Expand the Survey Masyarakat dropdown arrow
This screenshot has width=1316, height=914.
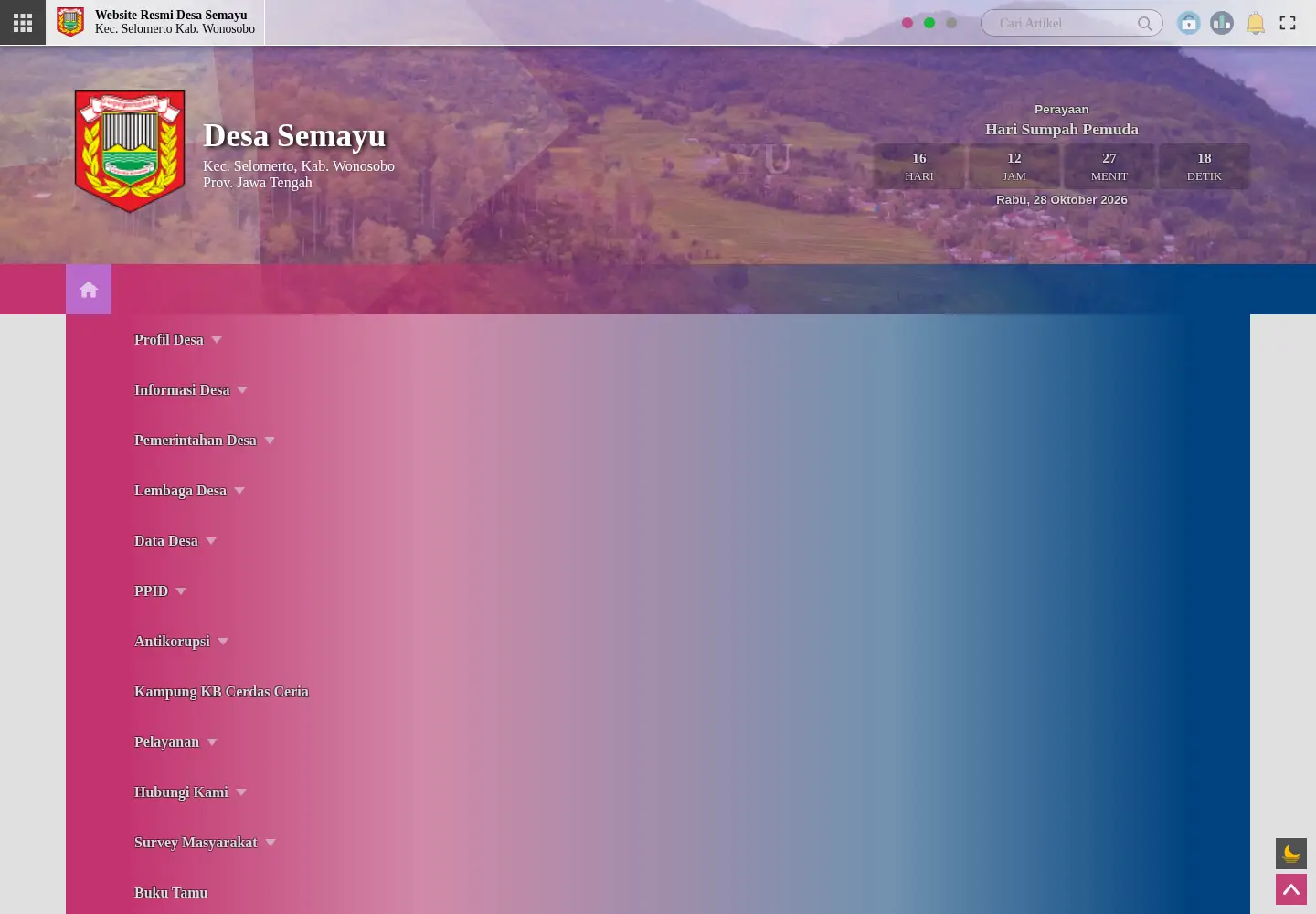[x=271, y=843]
